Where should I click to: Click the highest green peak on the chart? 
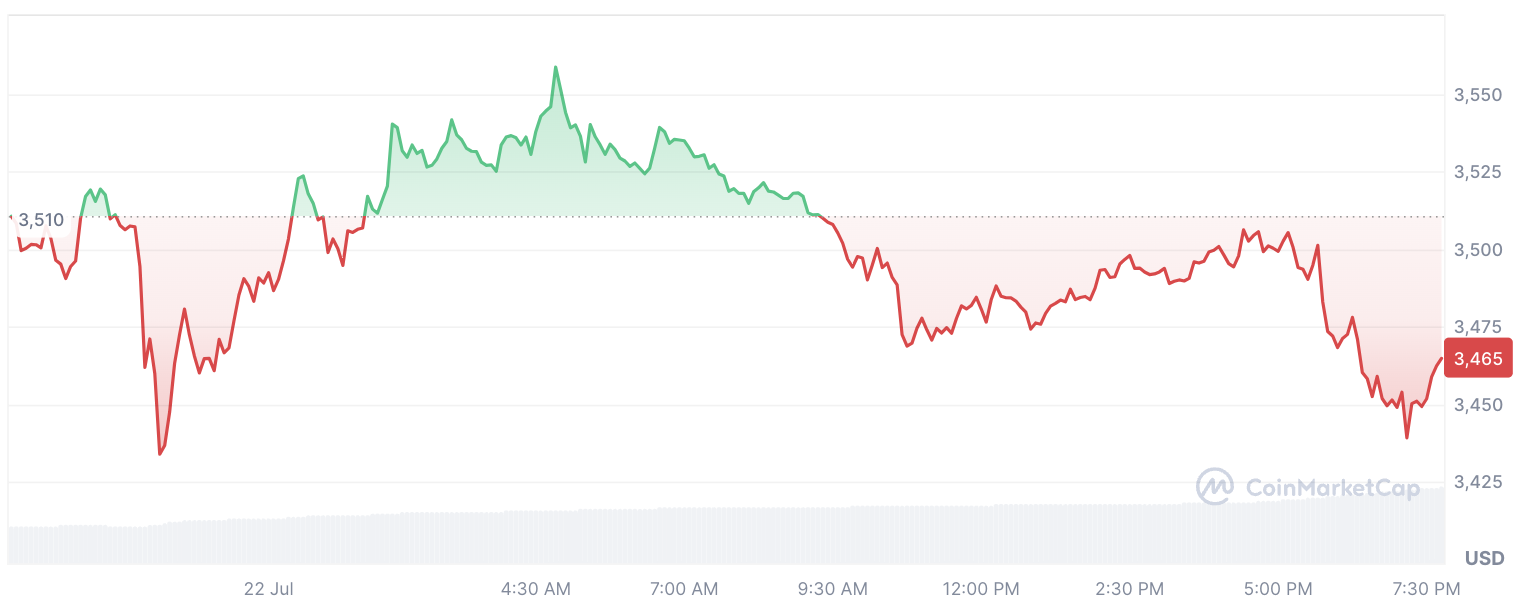pyautogui.click(x=555, y=68)
